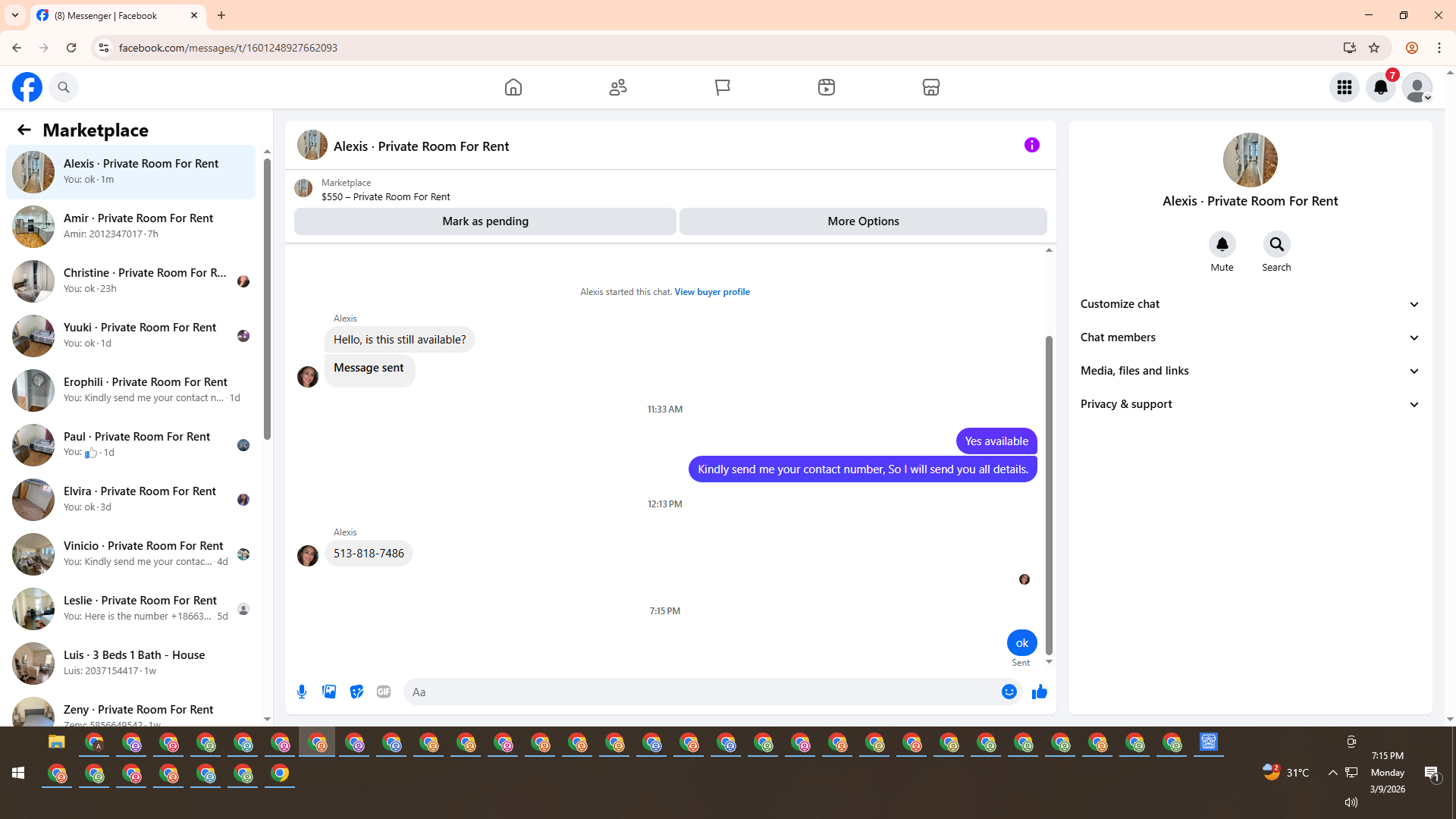
Task: Search in conversation magnifier icon
Action: coord(1276,244)
